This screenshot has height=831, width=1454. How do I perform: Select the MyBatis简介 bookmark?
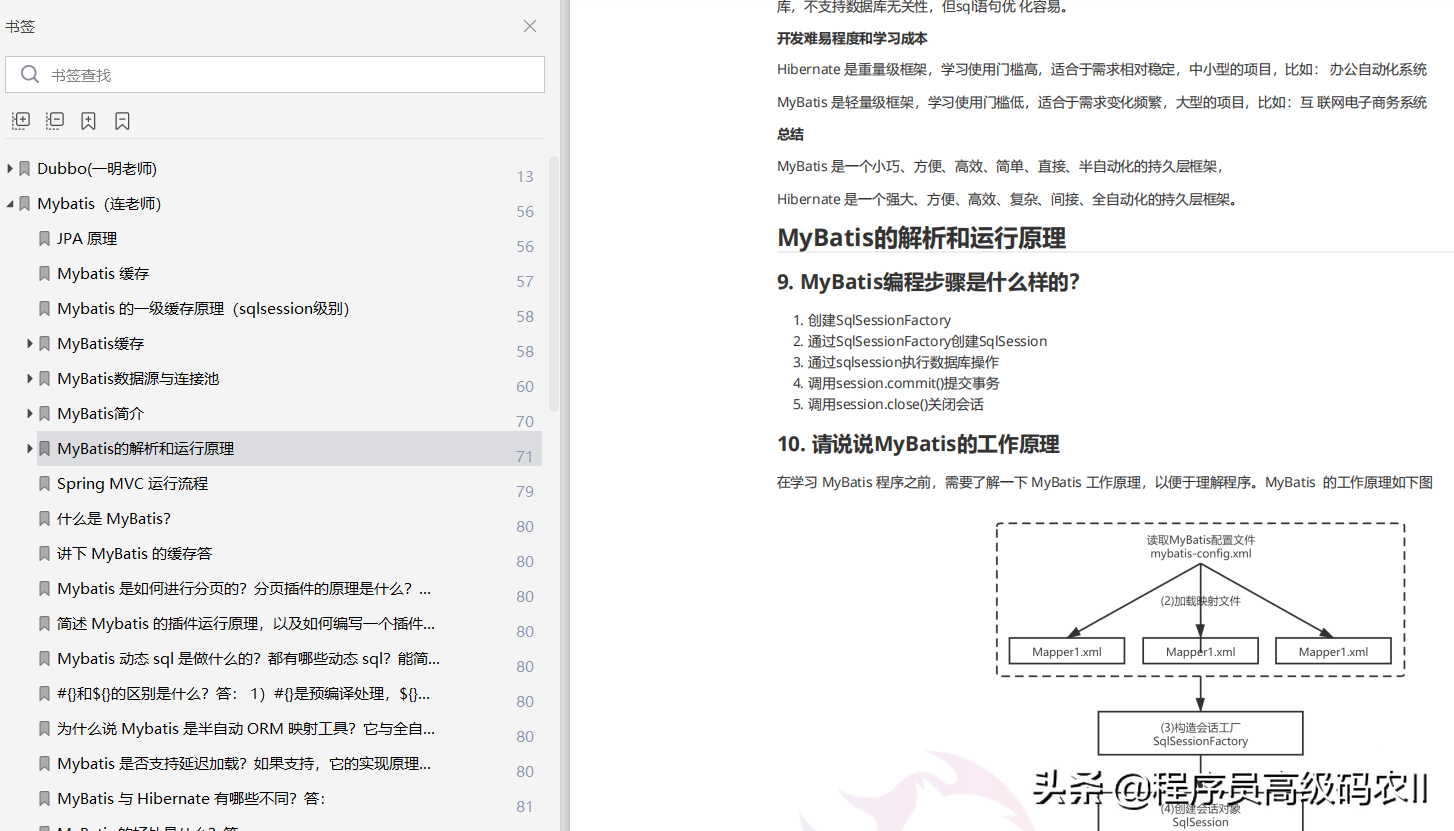pyautogui.click(x=101, y=414)
